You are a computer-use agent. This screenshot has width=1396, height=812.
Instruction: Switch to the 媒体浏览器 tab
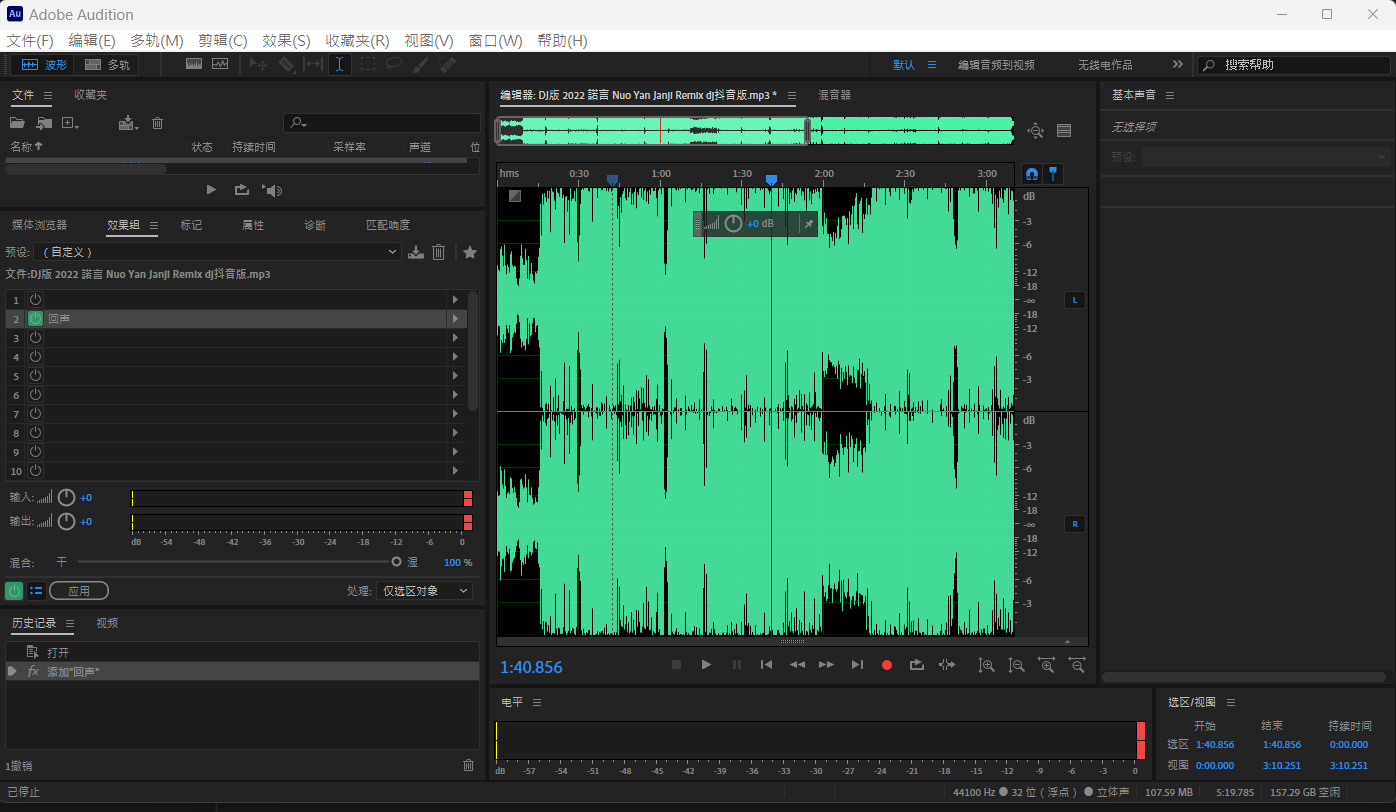pyautogui.click(x=39, y=225)
